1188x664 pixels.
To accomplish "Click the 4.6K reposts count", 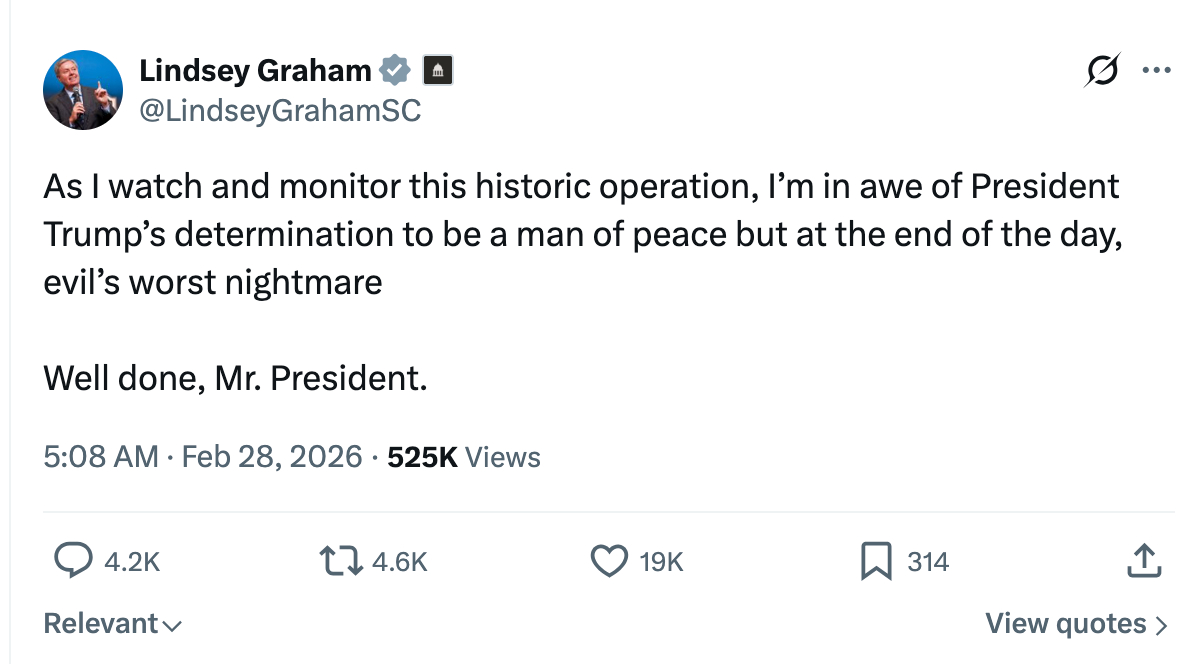I will pyautogui.click(x=399, y=563).
